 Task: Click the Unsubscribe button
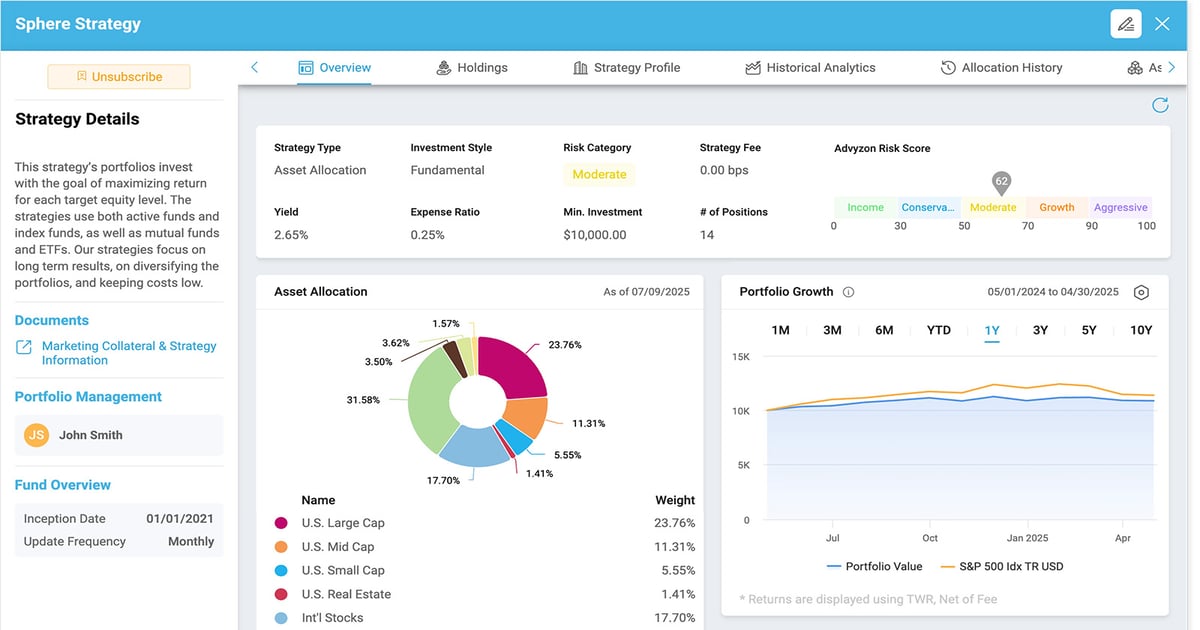pyautogui.click(x=118, y=76)
